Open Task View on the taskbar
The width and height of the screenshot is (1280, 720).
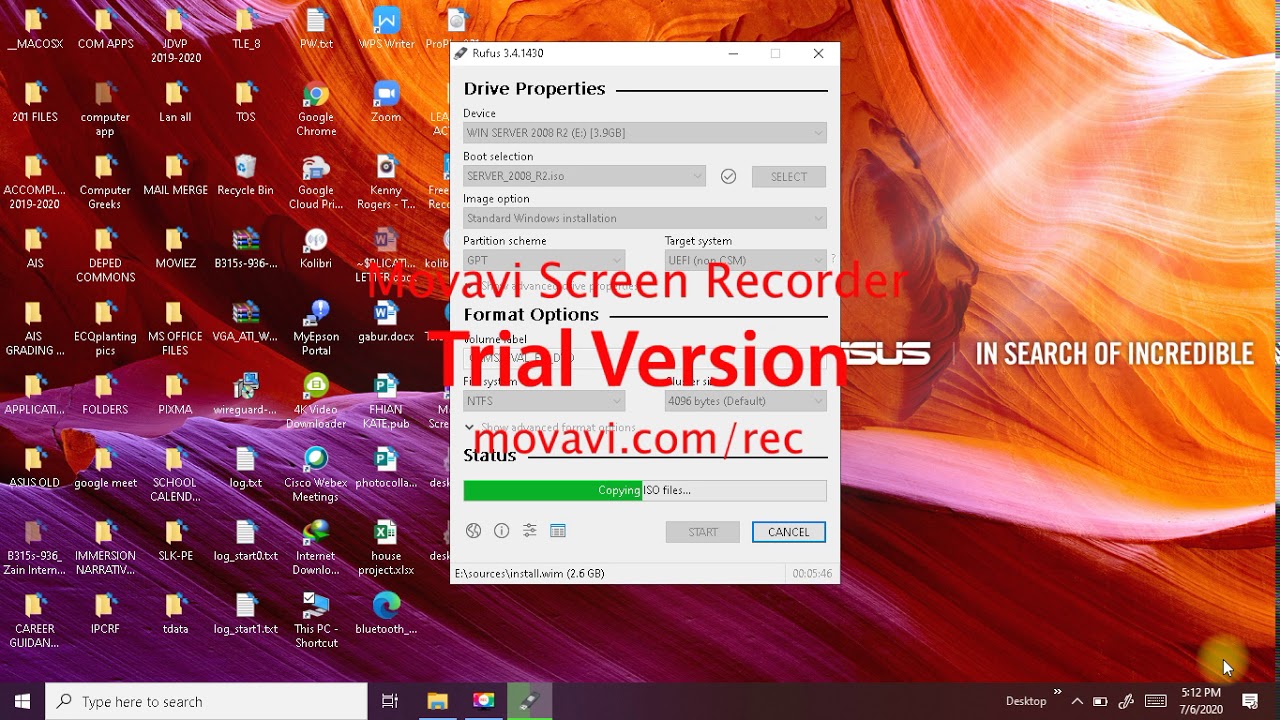390,701
